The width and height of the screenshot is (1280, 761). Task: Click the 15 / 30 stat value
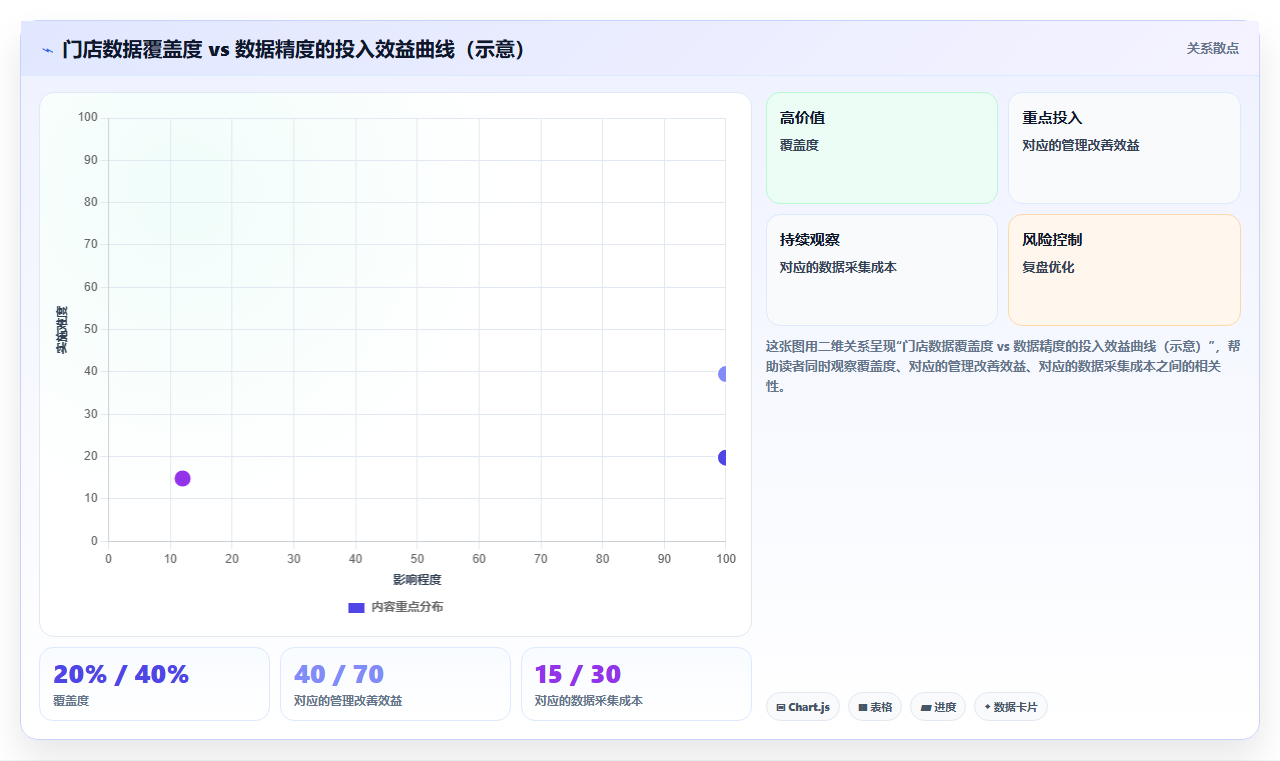tap(578, 674)
